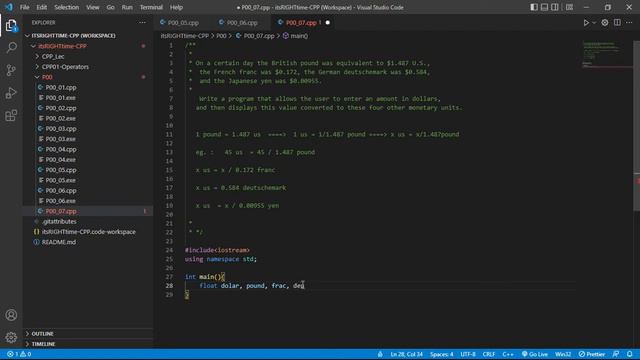Click the Prettier status bar item

(591, 354)
